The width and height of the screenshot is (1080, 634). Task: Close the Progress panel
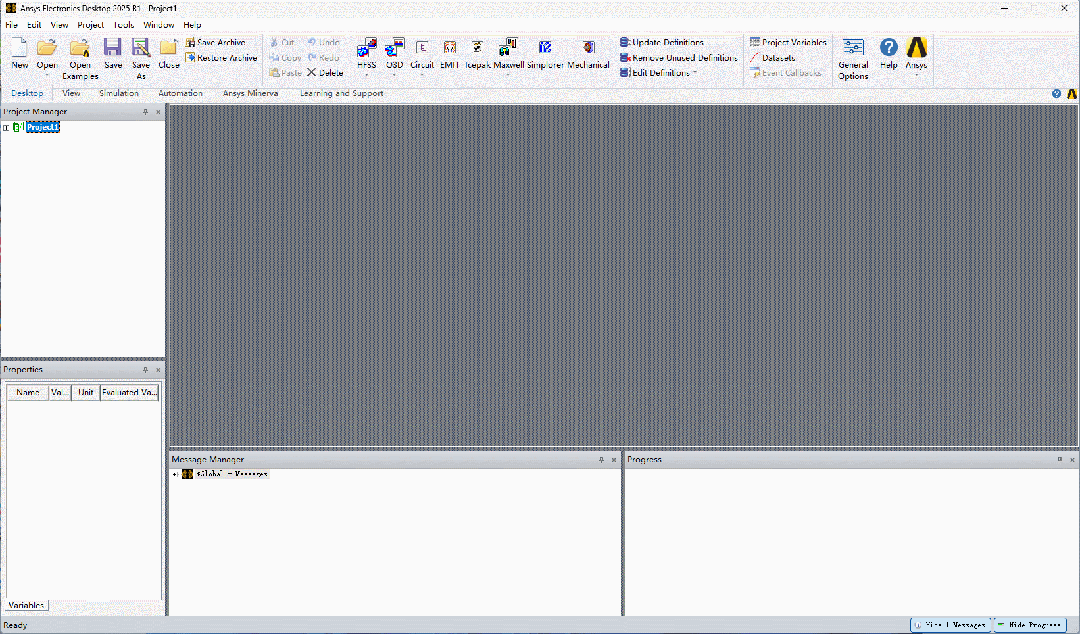click(1072, 460)
